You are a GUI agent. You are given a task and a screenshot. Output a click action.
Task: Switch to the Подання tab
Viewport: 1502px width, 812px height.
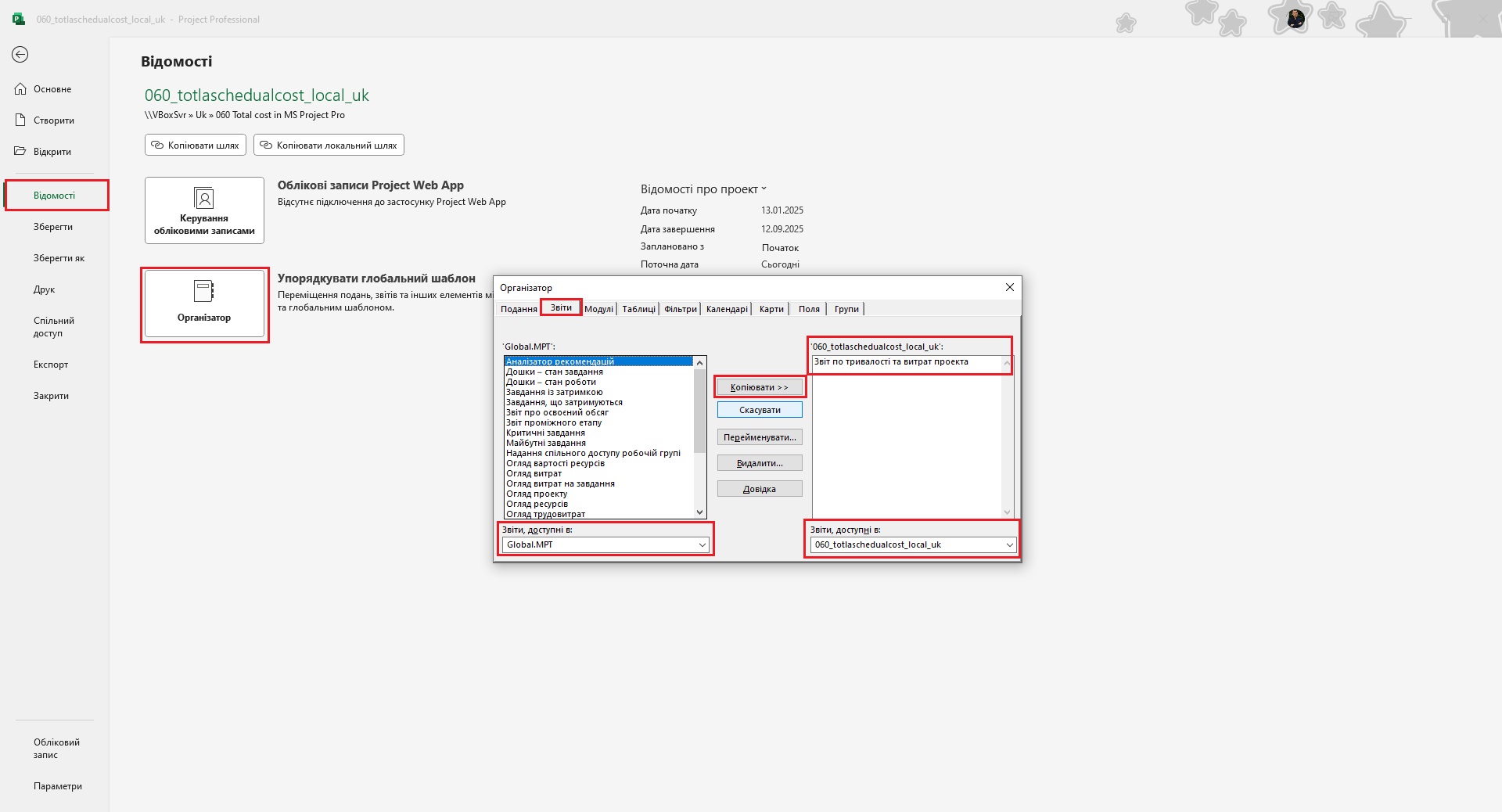click(x=519, y=309)
